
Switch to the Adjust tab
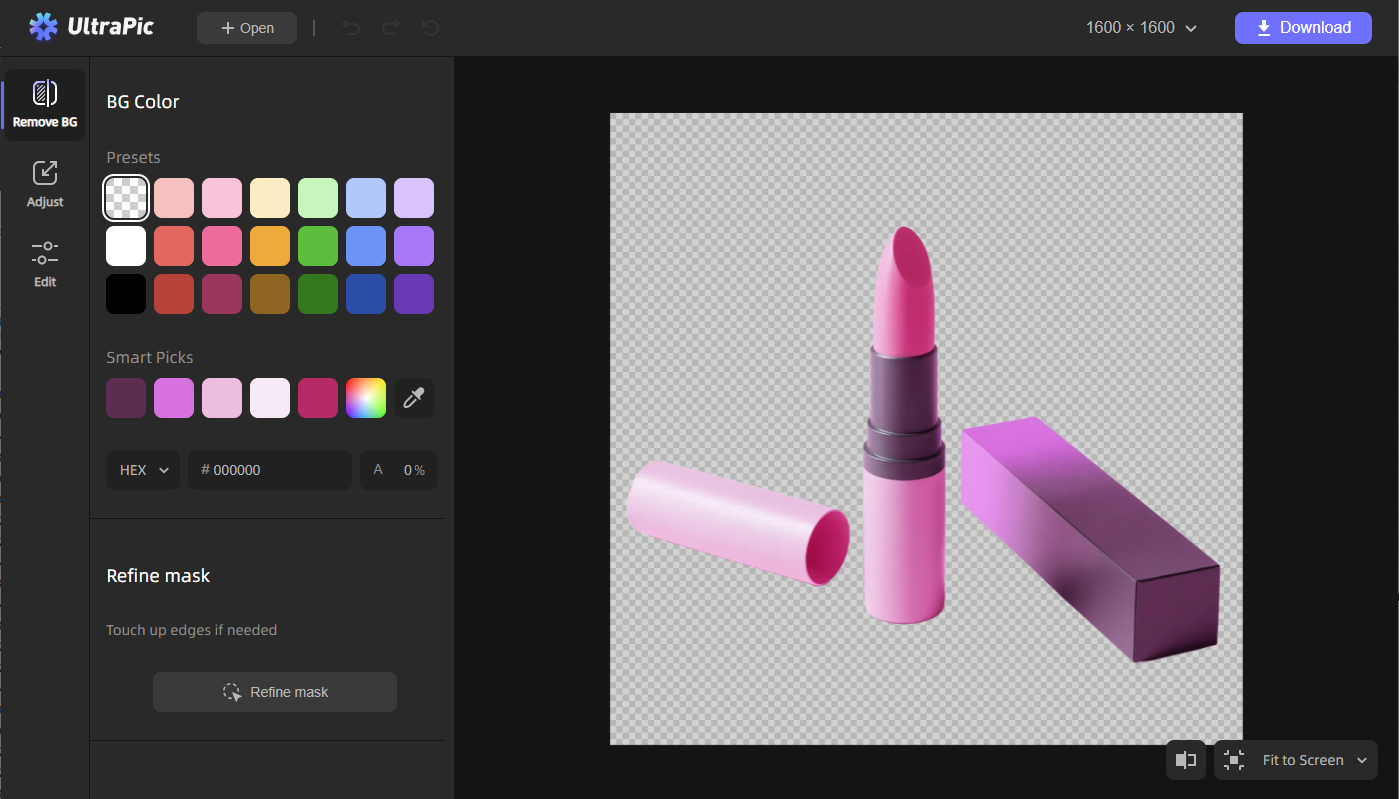45,183
